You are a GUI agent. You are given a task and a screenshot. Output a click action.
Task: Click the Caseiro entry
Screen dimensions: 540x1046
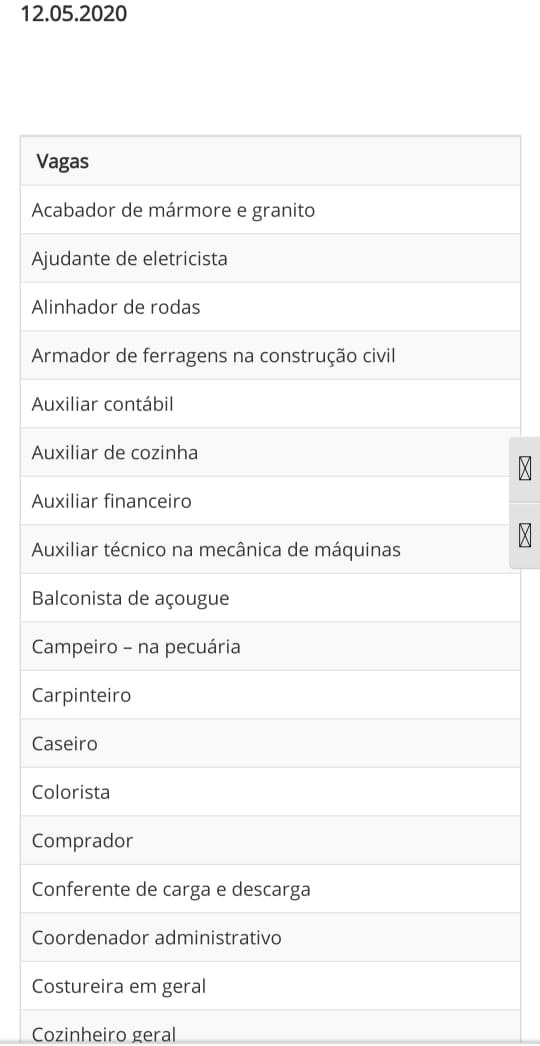(270, 743)
